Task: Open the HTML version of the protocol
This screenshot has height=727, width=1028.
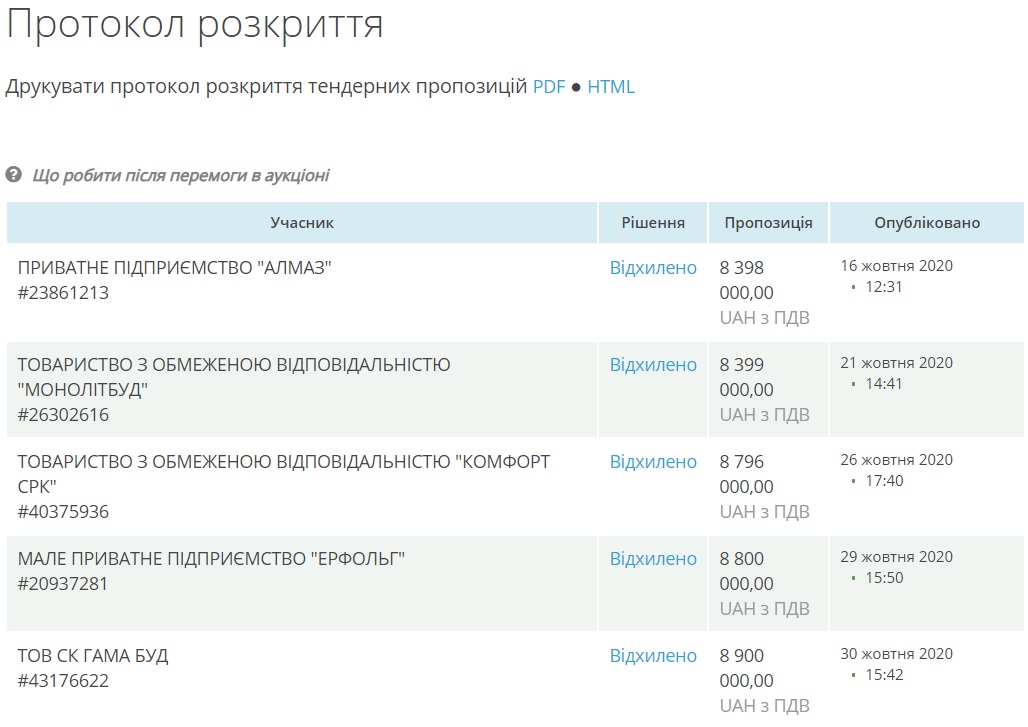Action: [x=610, y=87]
